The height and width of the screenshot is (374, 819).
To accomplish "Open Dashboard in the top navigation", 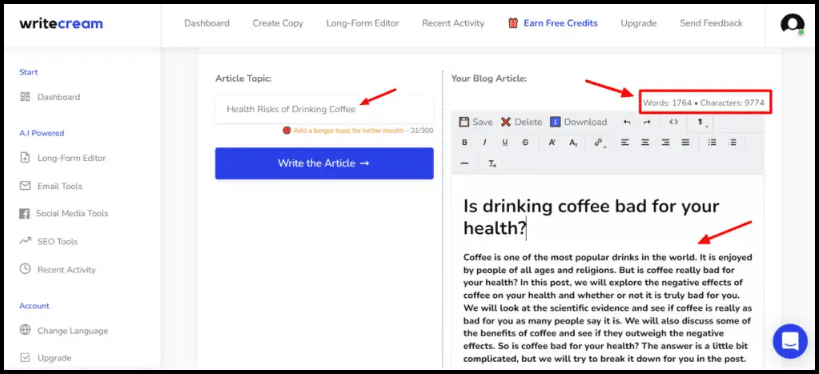I will (207, 23).
